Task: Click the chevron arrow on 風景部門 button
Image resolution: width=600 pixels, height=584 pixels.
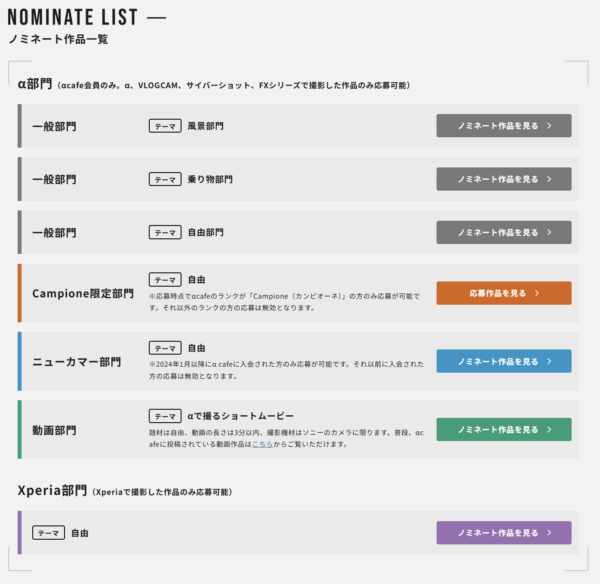Action: [x=549, y=126]
